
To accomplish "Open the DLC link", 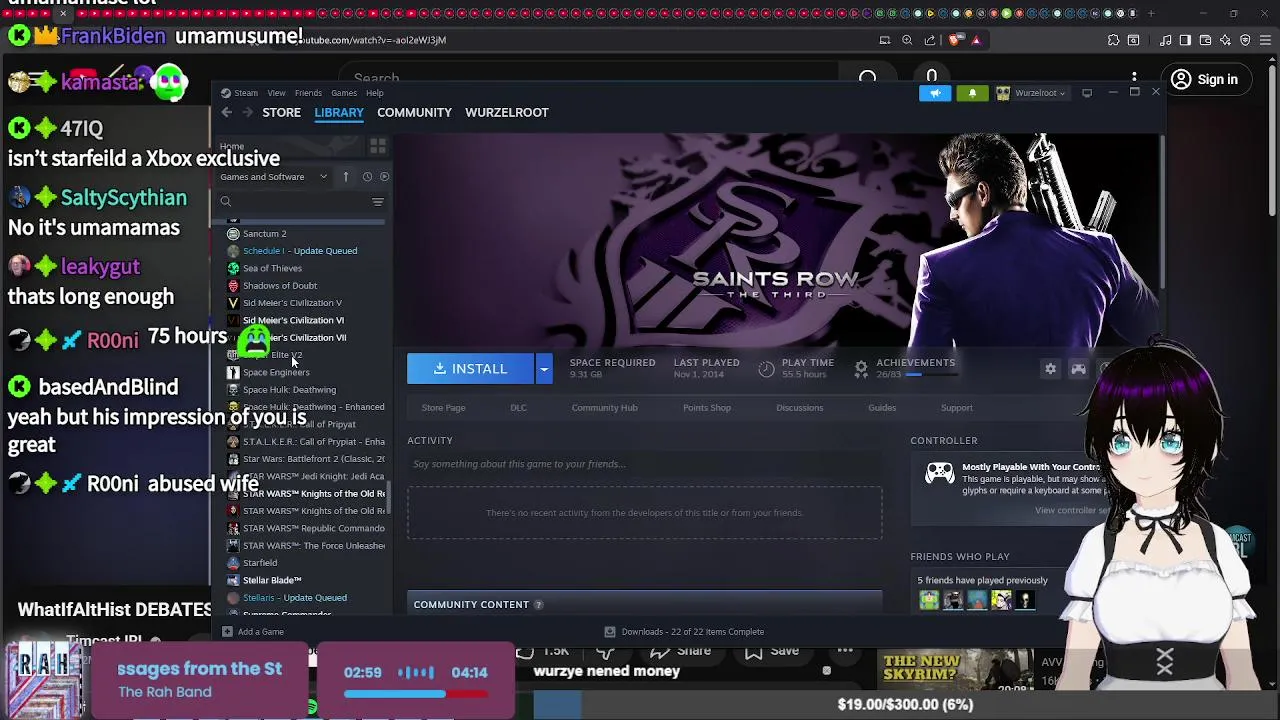I will 518,408.
